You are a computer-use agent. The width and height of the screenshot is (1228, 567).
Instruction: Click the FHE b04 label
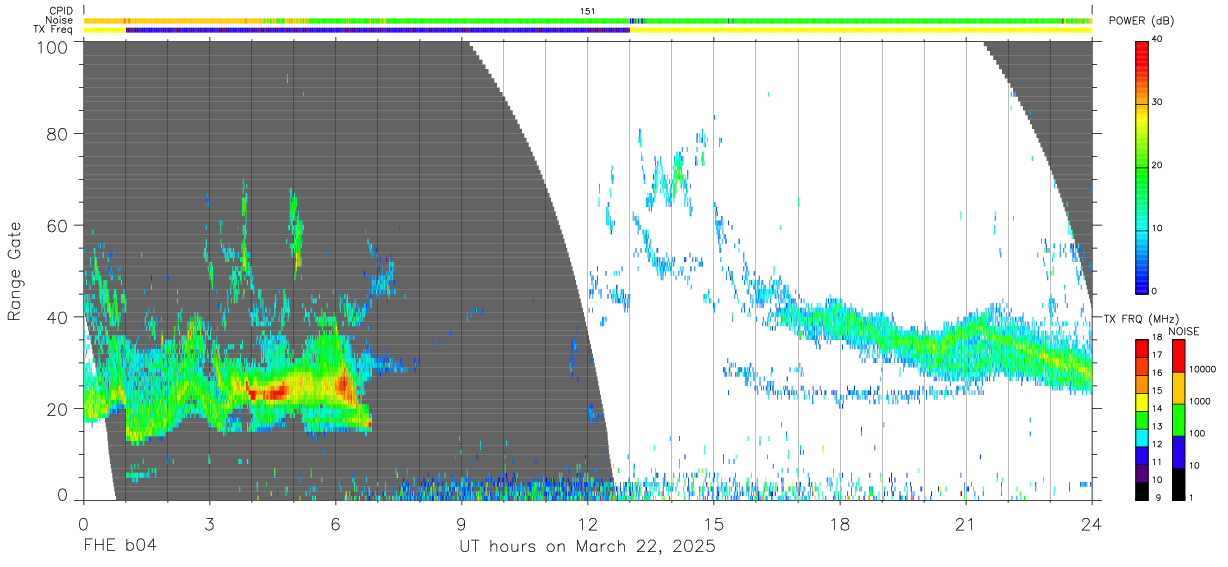pyautogui.click(x=119, y=546)
